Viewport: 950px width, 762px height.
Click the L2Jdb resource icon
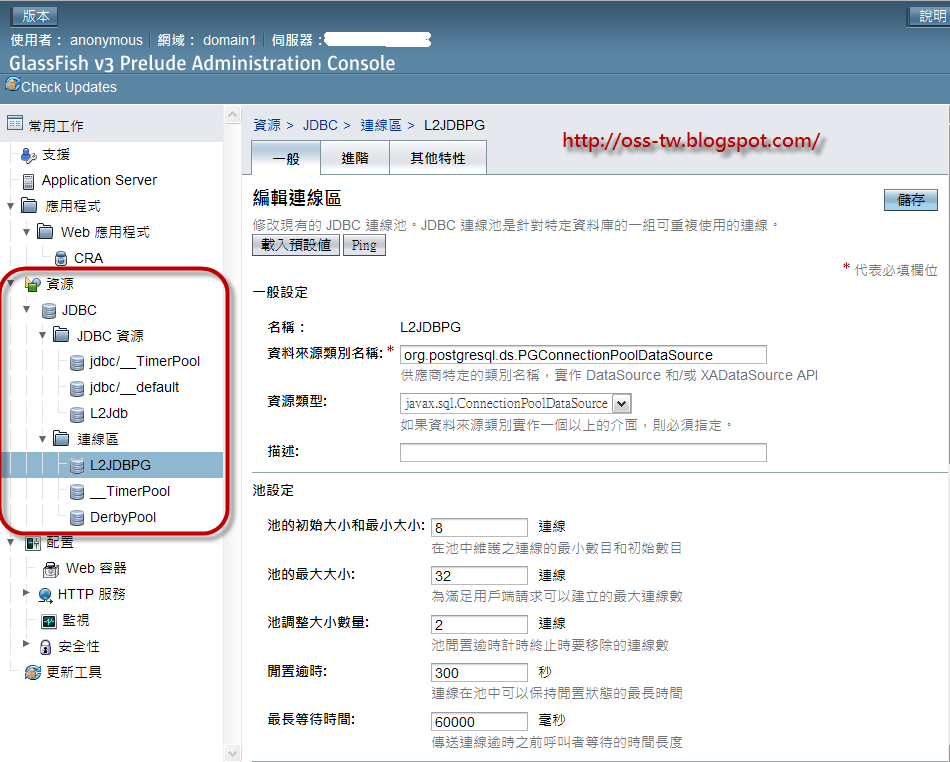click(x=76, y=414)
